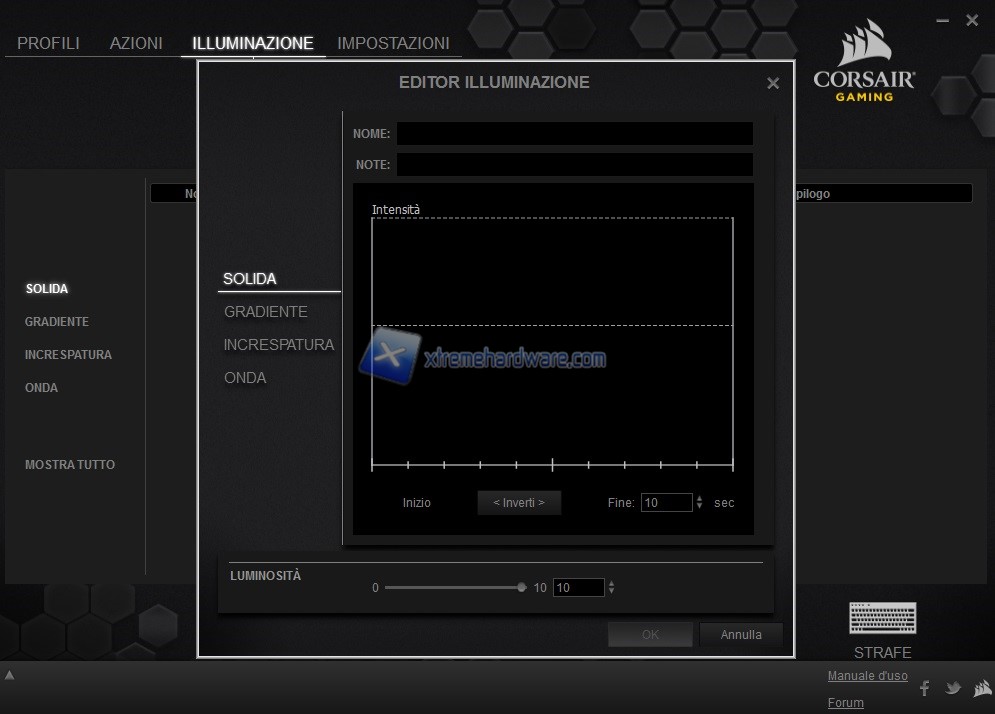Close the Editor Illuminazione dialog with X
Screen dimensions: 995x714
tap(773, 84)
